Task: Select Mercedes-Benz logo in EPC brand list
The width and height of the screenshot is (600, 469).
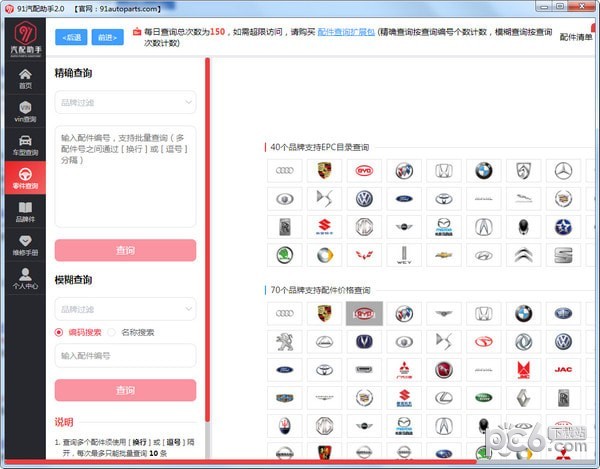Action: coord(563,171)
